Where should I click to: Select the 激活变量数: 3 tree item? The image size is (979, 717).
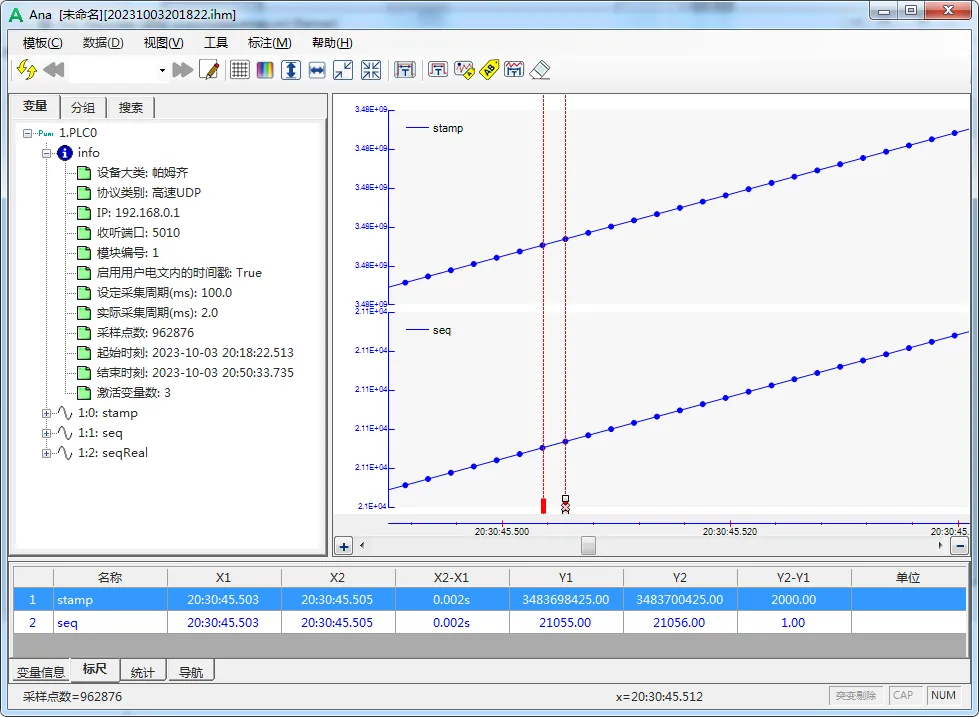(134, 393)
